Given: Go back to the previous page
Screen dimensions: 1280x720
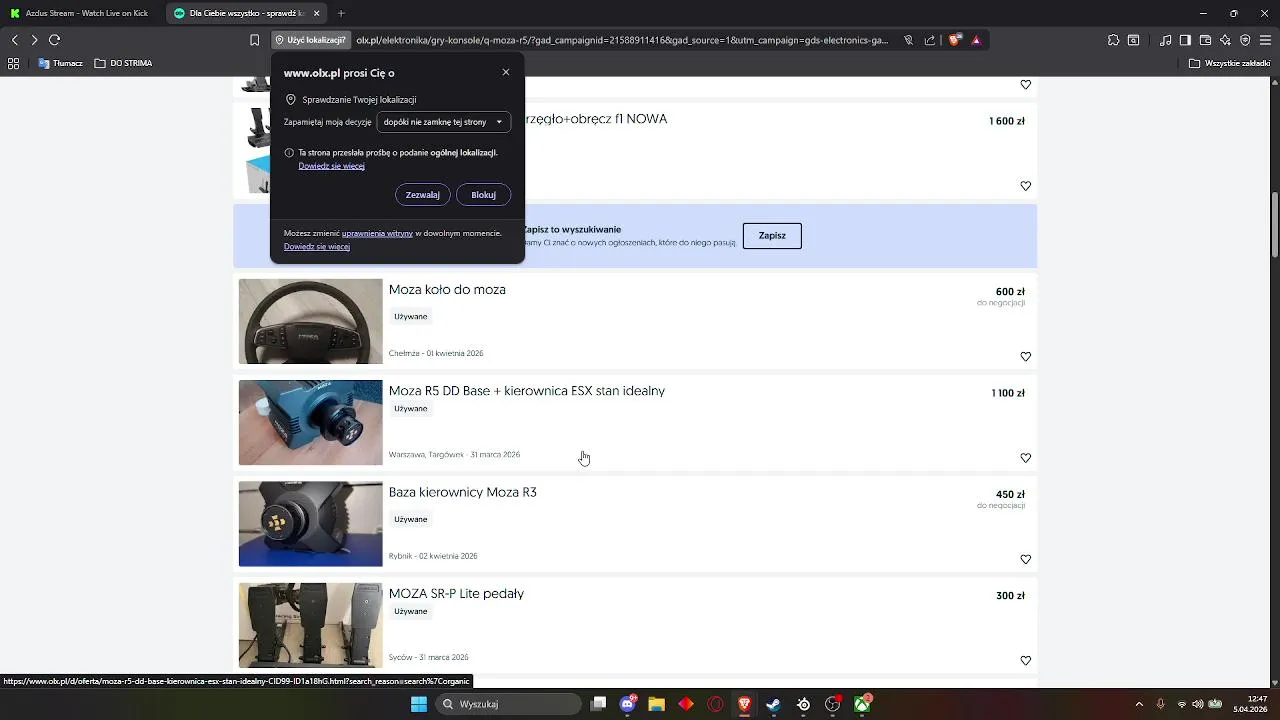Looking at the screenshot, I should [14, 40].
